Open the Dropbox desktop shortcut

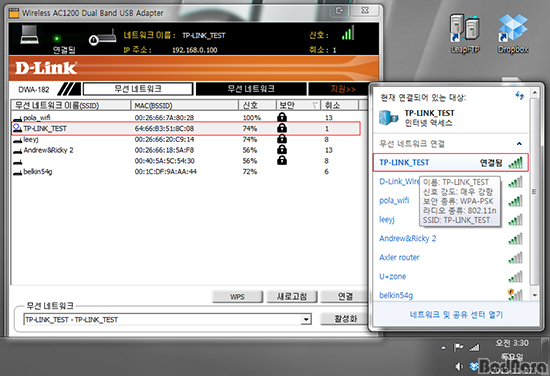click(x=513, y=33)
